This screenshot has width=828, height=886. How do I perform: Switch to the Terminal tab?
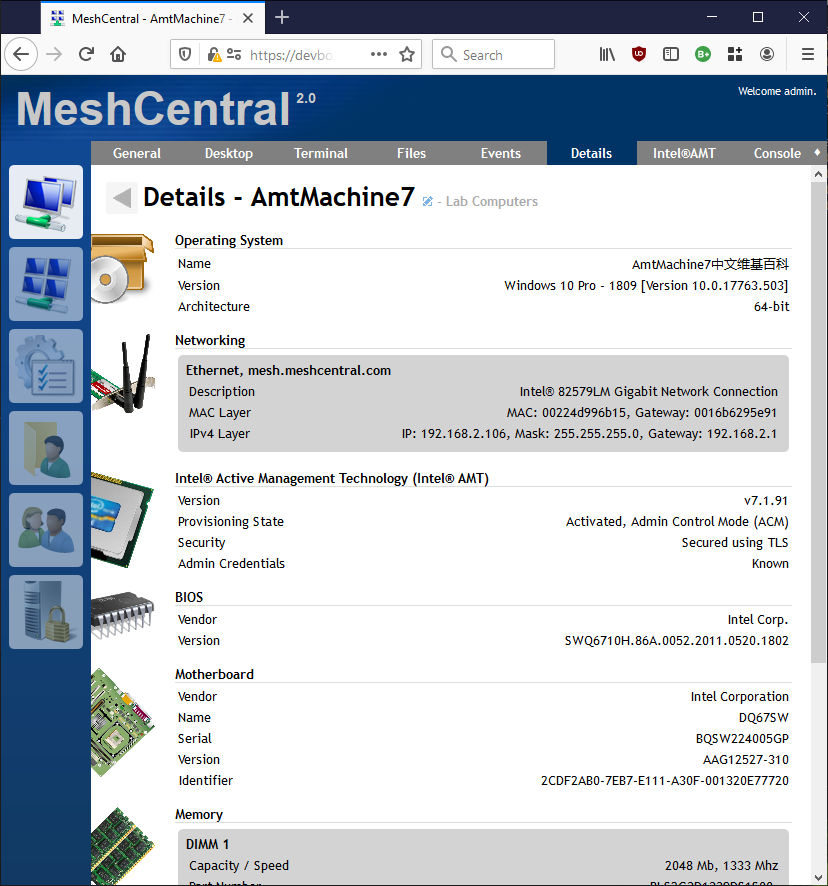point(320,153)
